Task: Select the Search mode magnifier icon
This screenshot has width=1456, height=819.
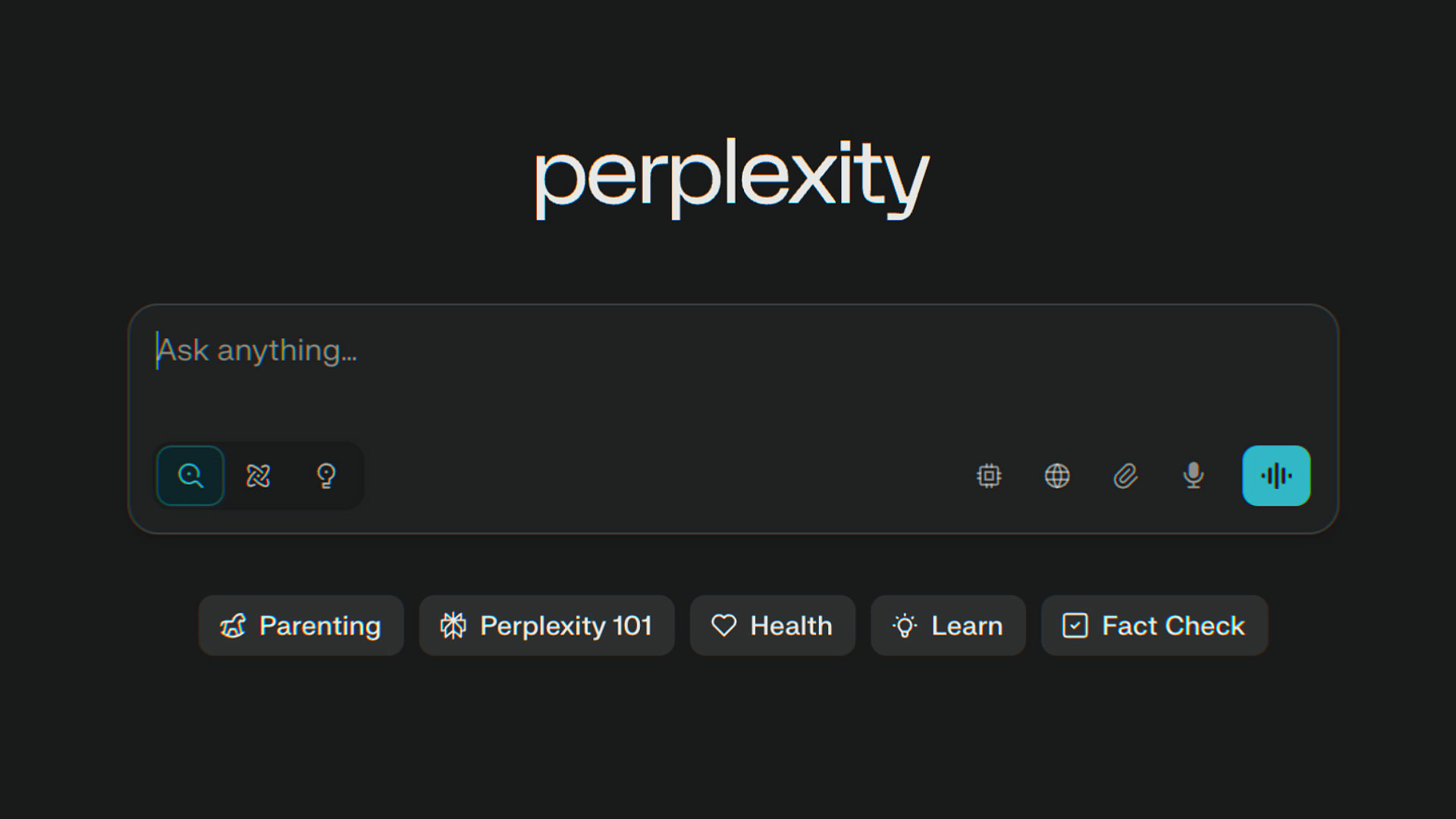Action: tap(190, 475)
